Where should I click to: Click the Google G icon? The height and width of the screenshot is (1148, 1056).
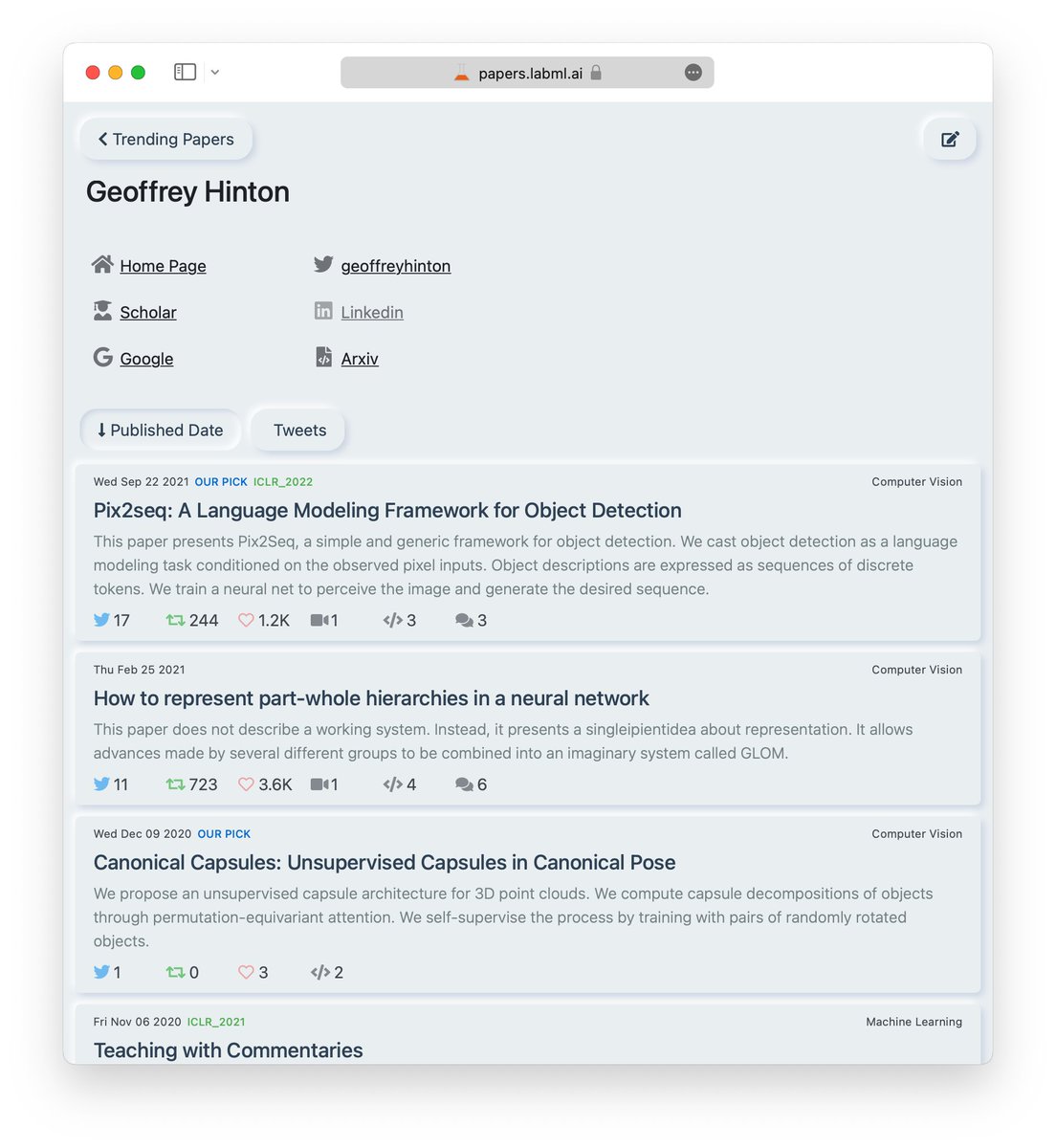102,357
